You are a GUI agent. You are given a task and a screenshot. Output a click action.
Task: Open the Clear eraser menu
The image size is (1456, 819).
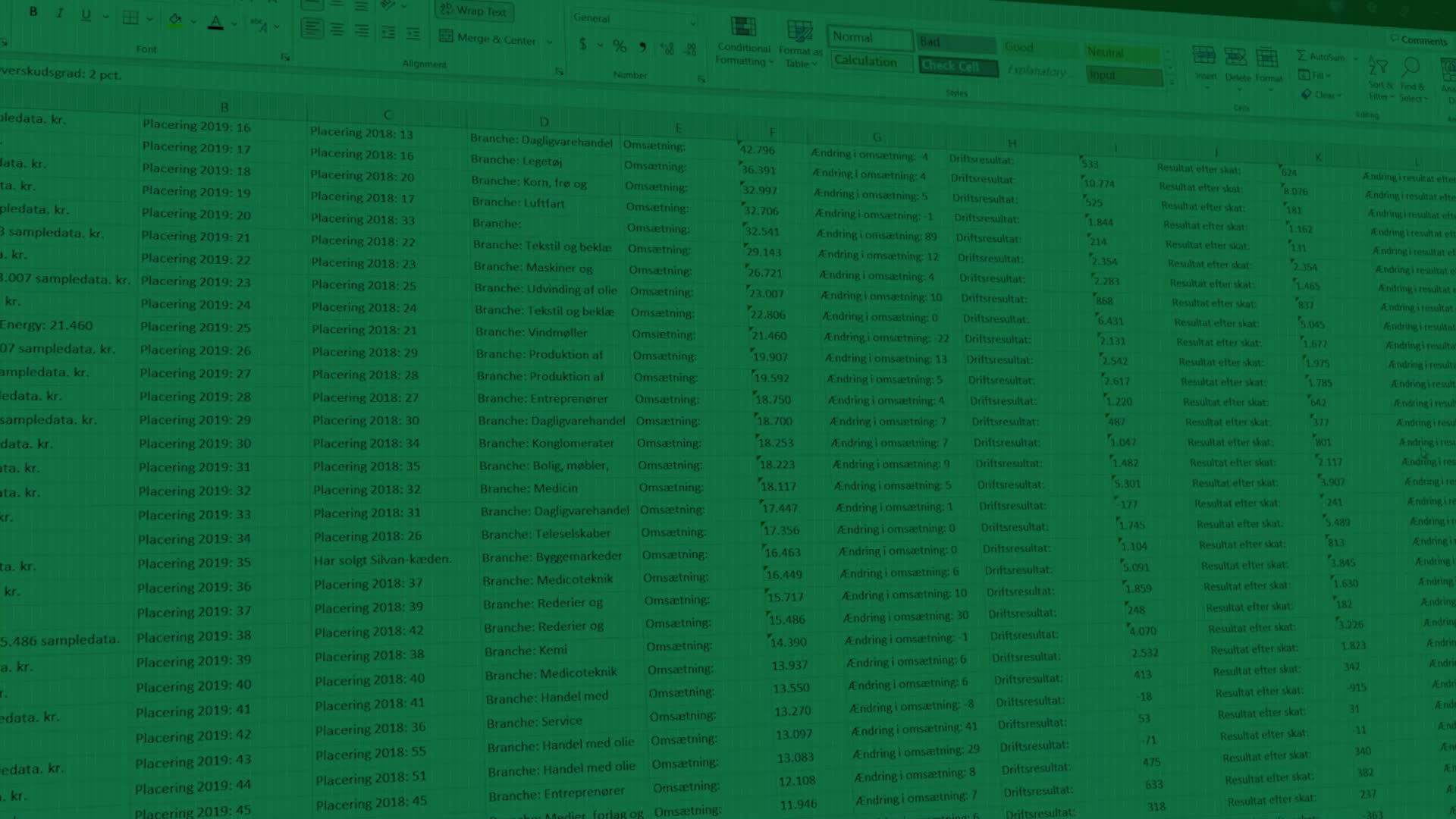pos(1321,95)
